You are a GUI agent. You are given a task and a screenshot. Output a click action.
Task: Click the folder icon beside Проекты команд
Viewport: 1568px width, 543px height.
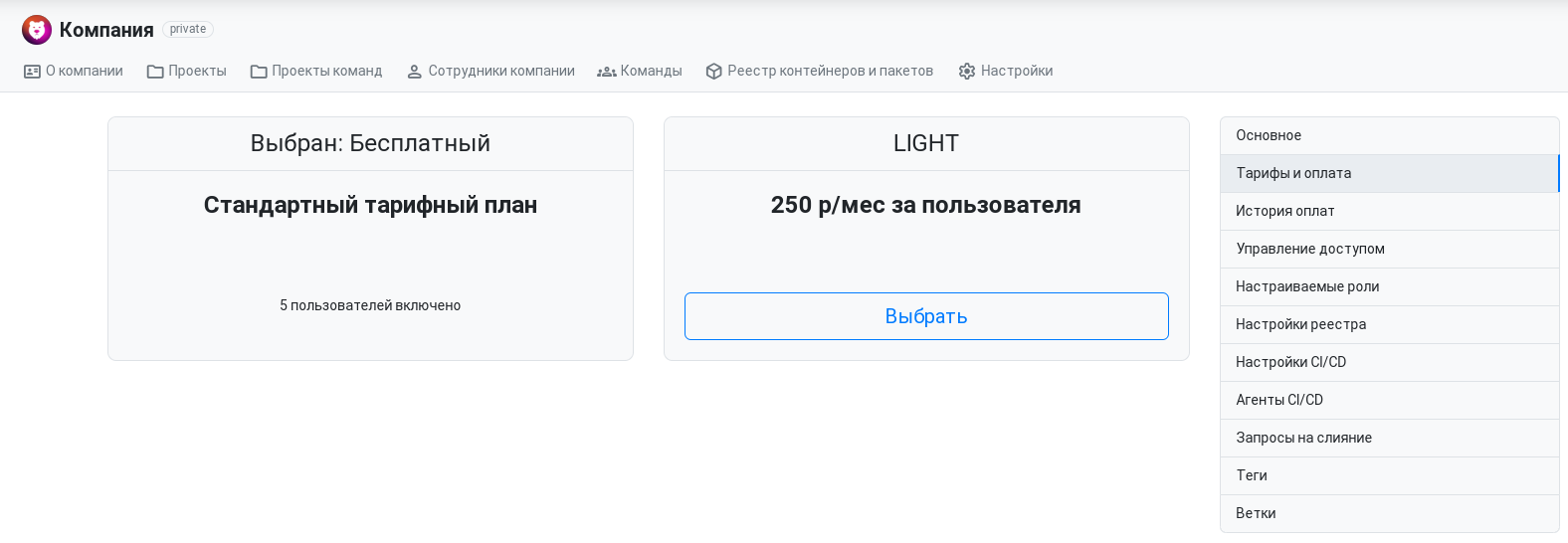[x=259, y=72]
